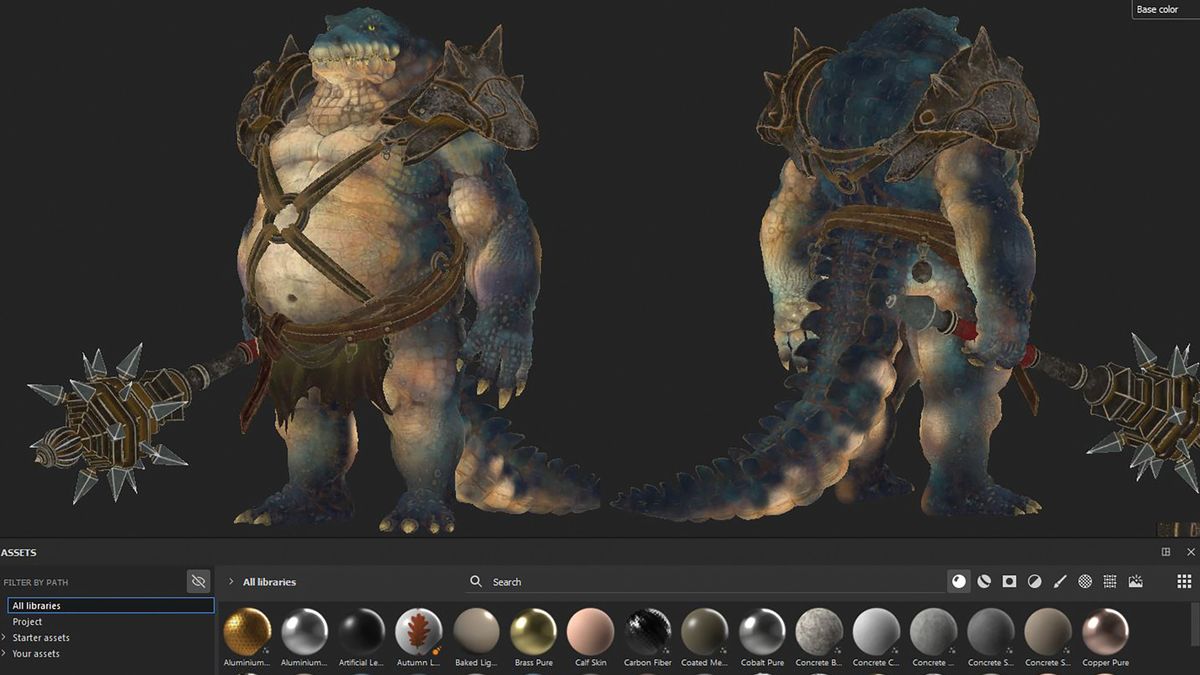Filter assets by Environments image icon
This screenshot has height=675, width=1200.
click(x=1136, y=581)
